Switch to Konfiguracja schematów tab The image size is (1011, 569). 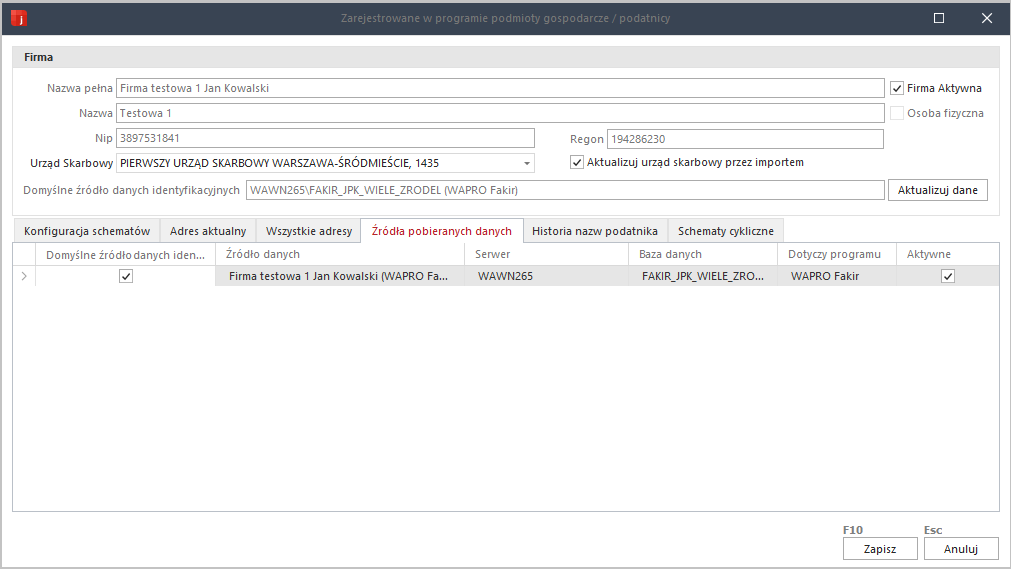[x=87, y=231]
